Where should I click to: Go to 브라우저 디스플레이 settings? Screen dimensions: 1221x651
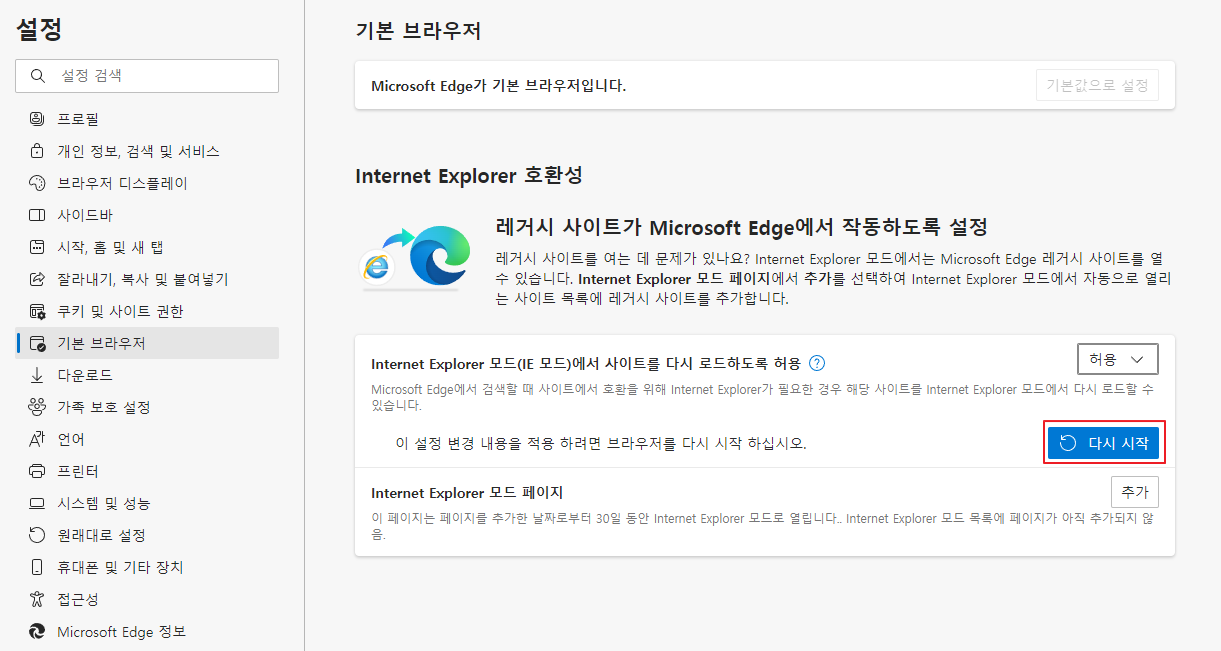pyautogui.click(x=147, y=183)
